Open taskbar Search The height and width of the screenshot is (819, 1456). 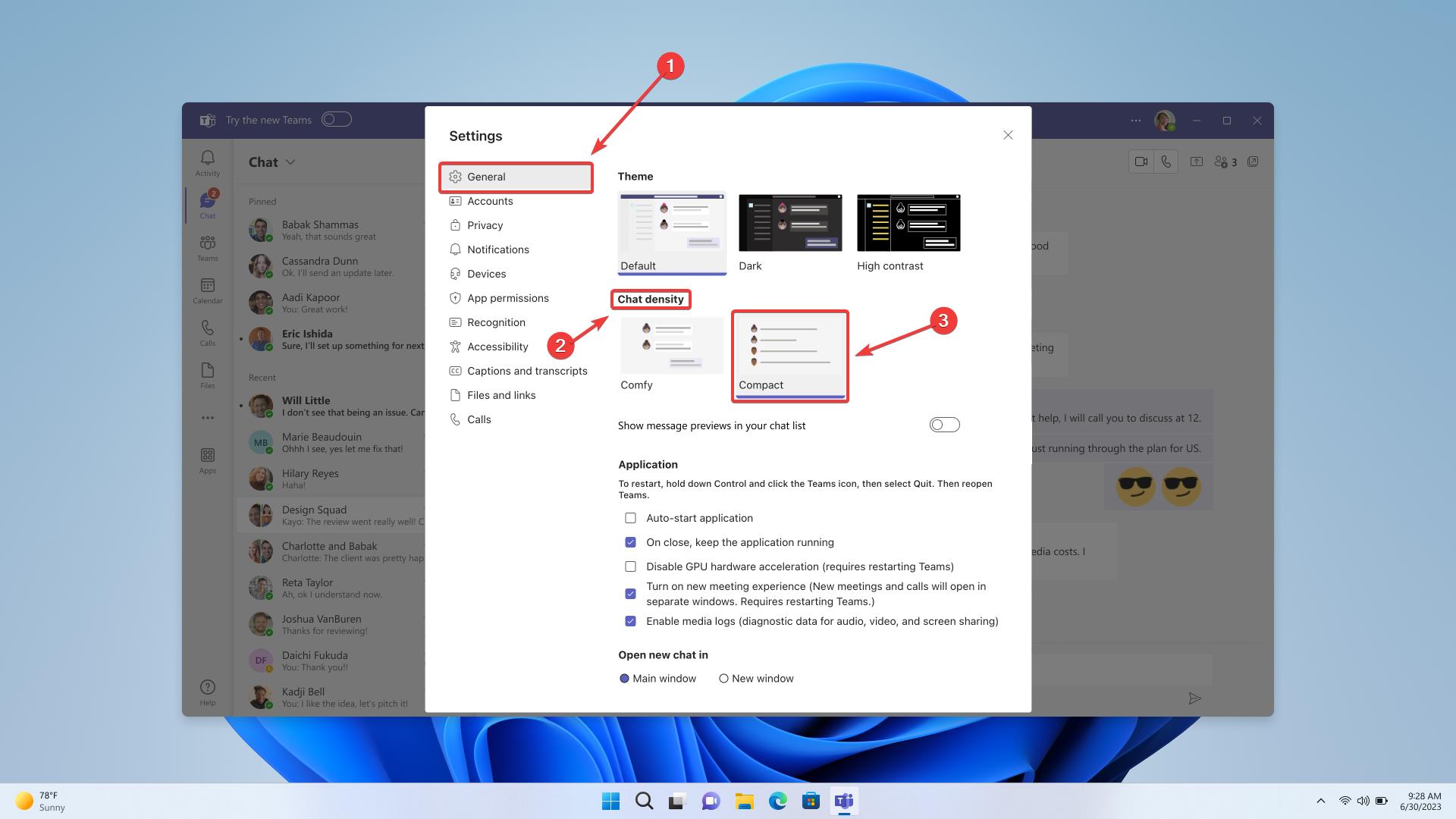point(644,801)
